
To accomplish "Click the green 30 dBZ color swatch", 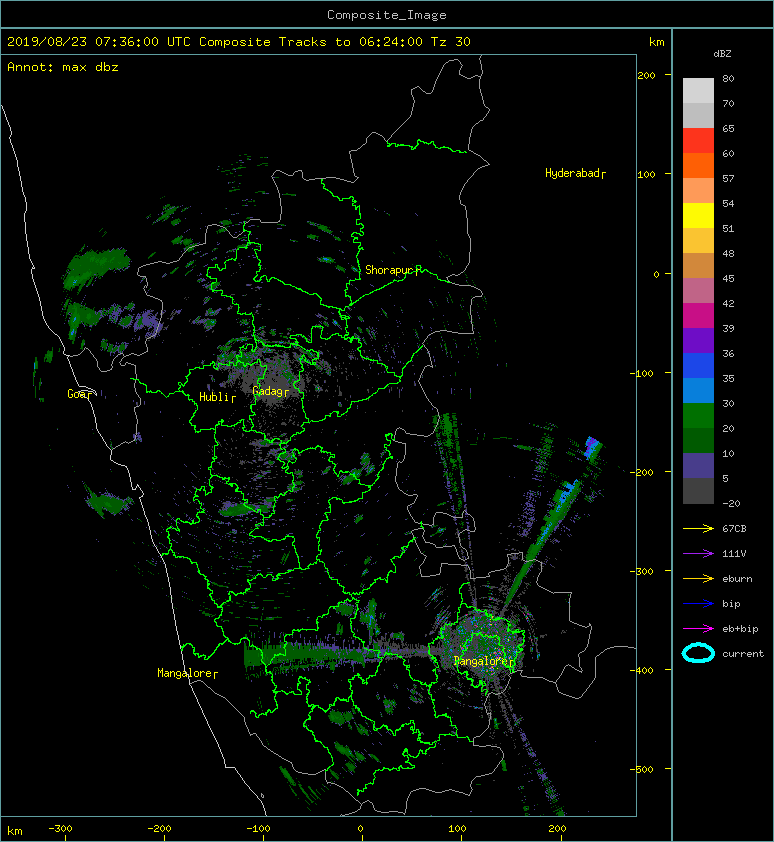I will [698, 416].
